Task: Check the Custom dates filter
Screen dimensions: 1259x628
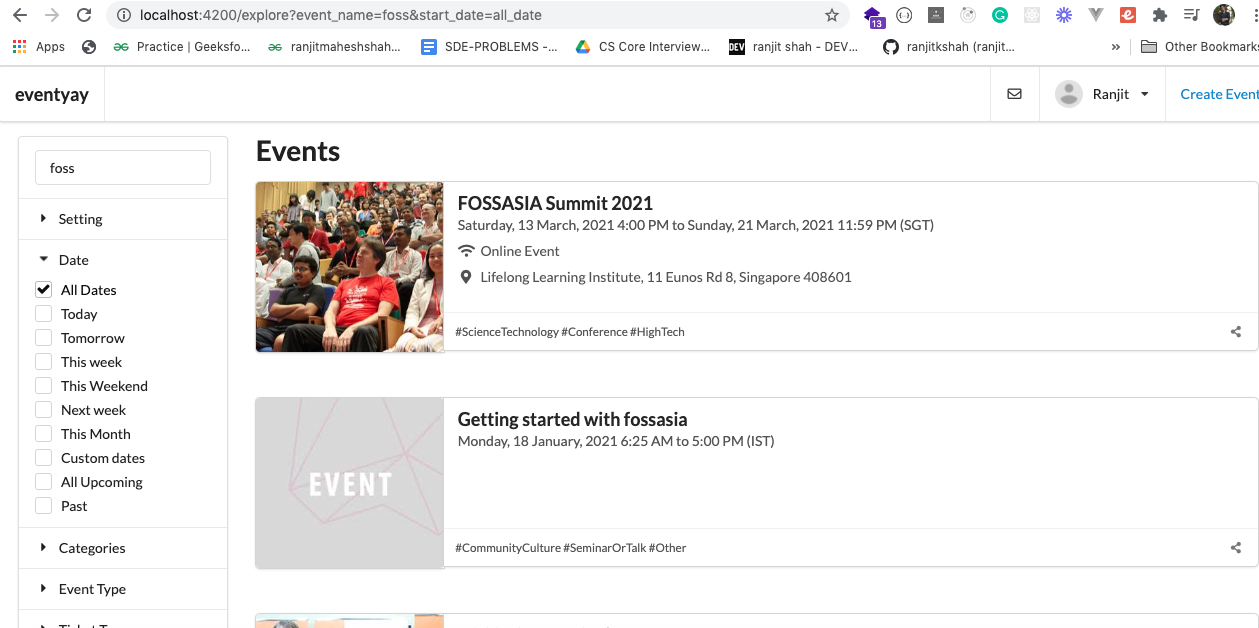Action: point(43,457)
